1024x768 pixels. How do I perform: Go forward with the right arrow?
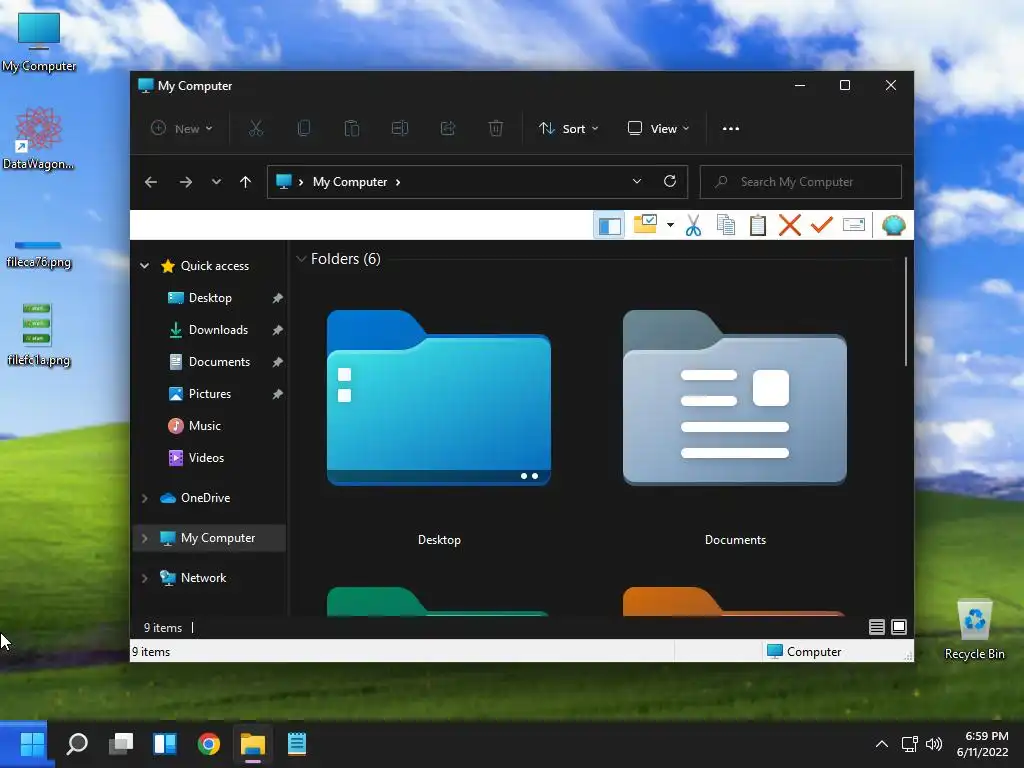pyautogui.click(x=185, y=182)
